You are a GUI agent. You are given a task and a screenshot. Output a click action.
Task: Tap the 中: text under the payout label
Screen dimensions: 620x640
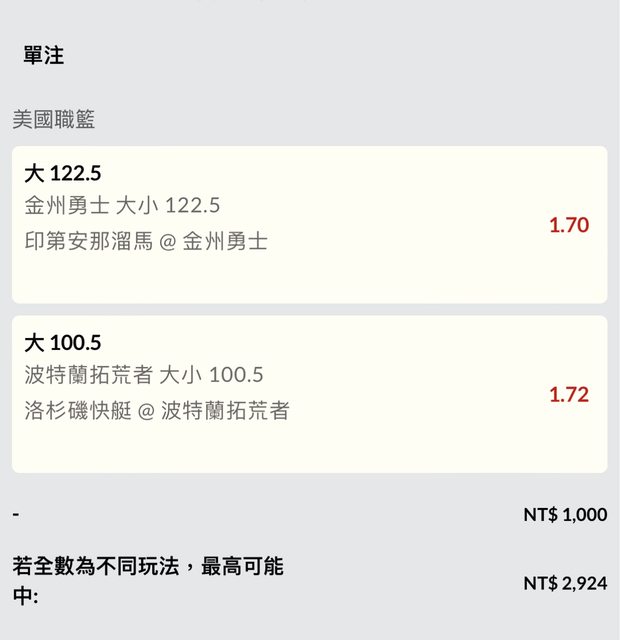[x=25, y=597]
